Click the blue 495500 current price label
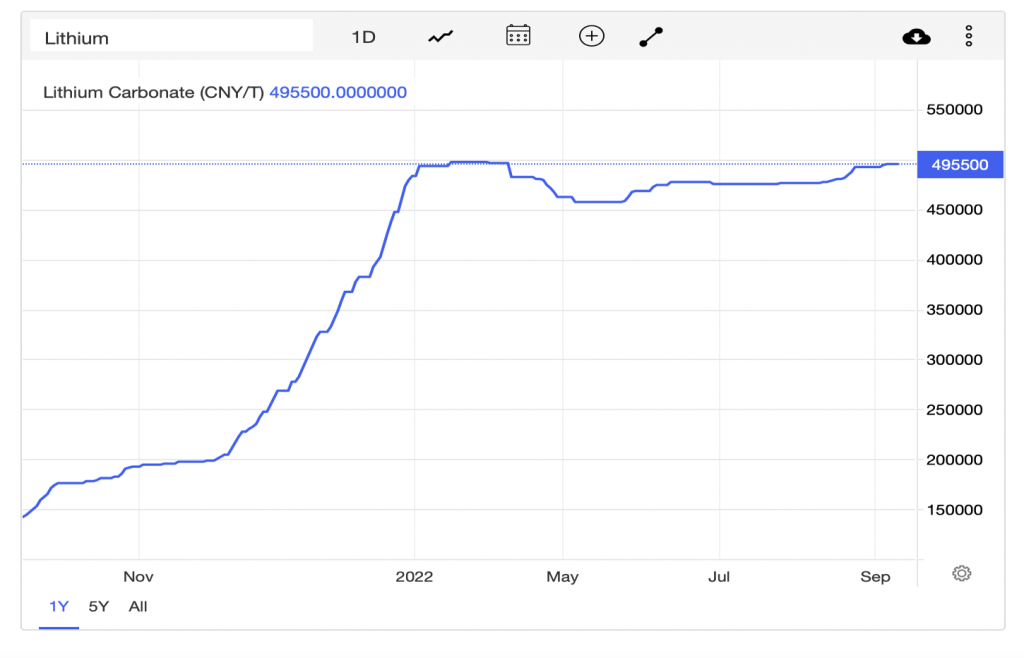This screenshot has width=1024, height=658. click(x=959, y=164)
